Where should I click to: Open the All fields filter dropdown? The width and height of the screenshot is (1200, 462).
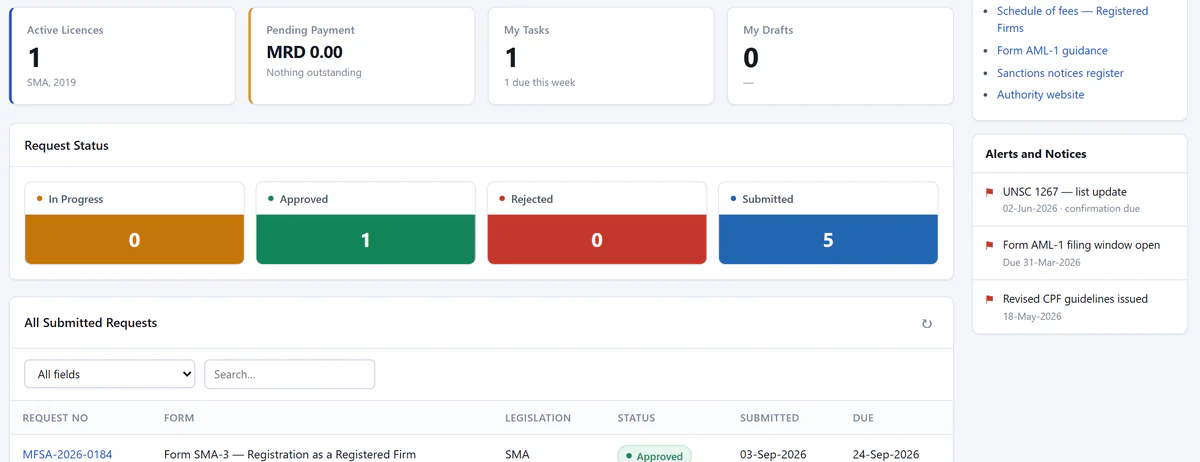110,374
